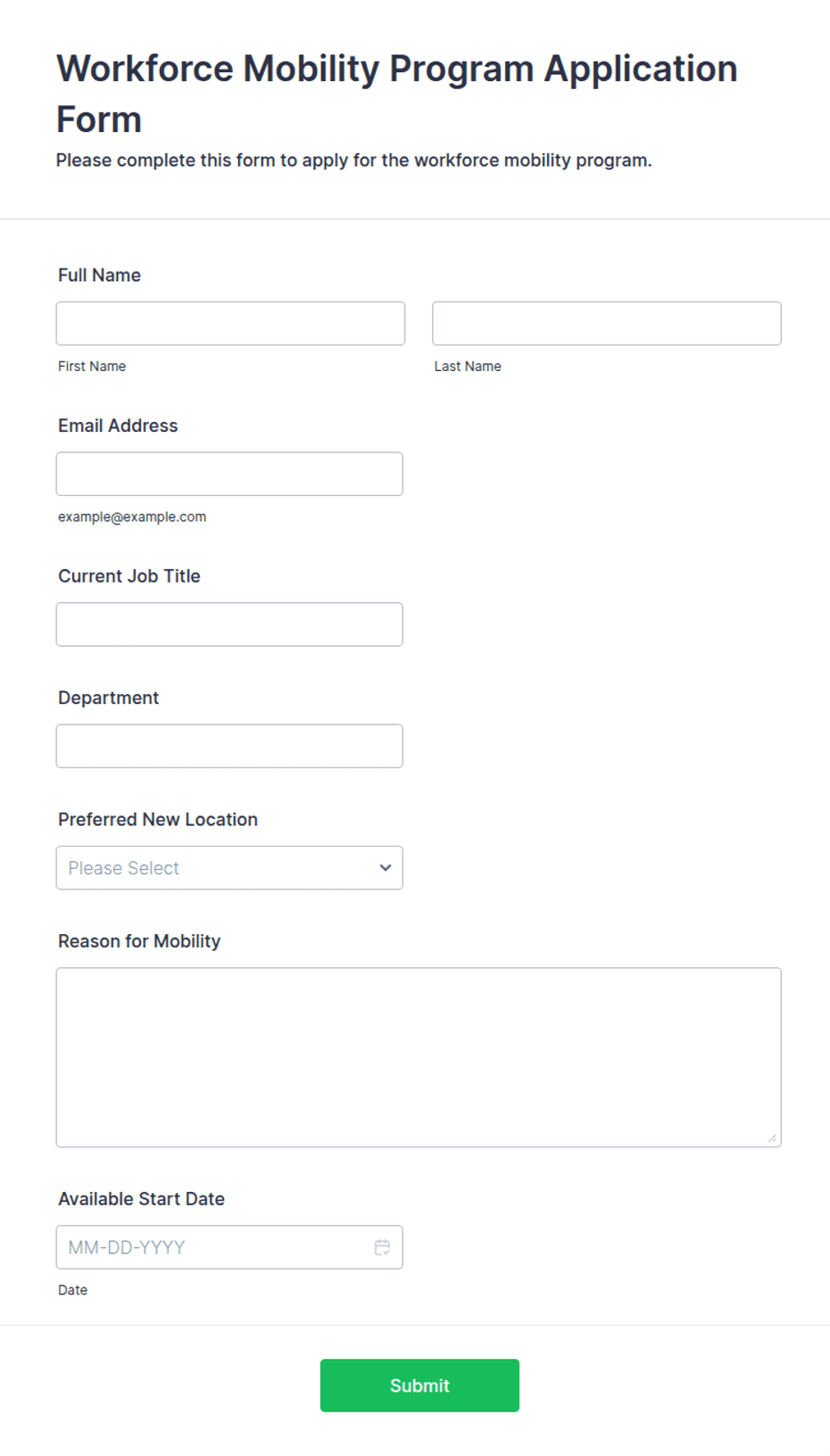Click the Email Address label text
Viewport: 830px width, 1456px height.
click(x=118, y=426)
